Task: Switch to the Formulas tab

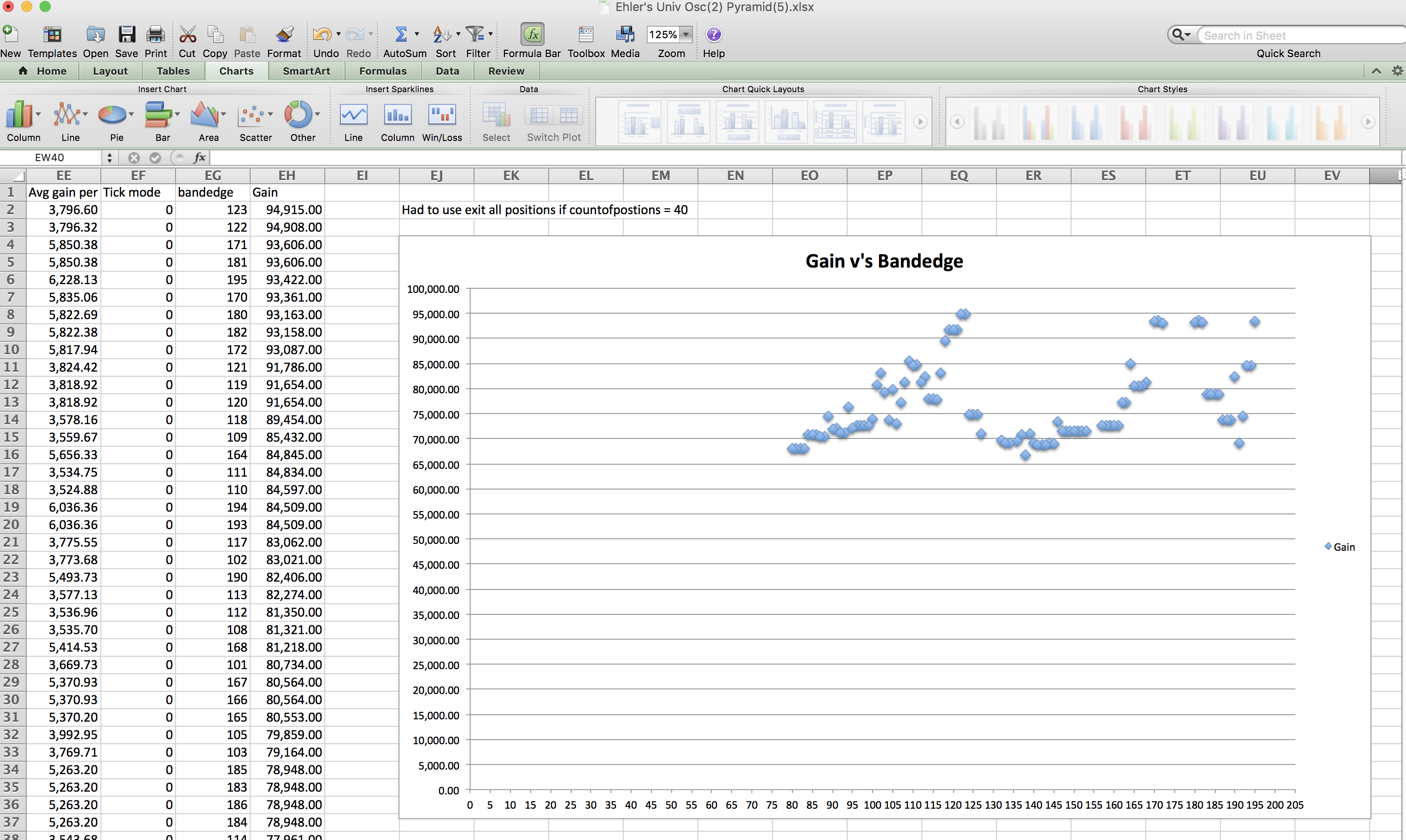Action: (x=383, y=71)
